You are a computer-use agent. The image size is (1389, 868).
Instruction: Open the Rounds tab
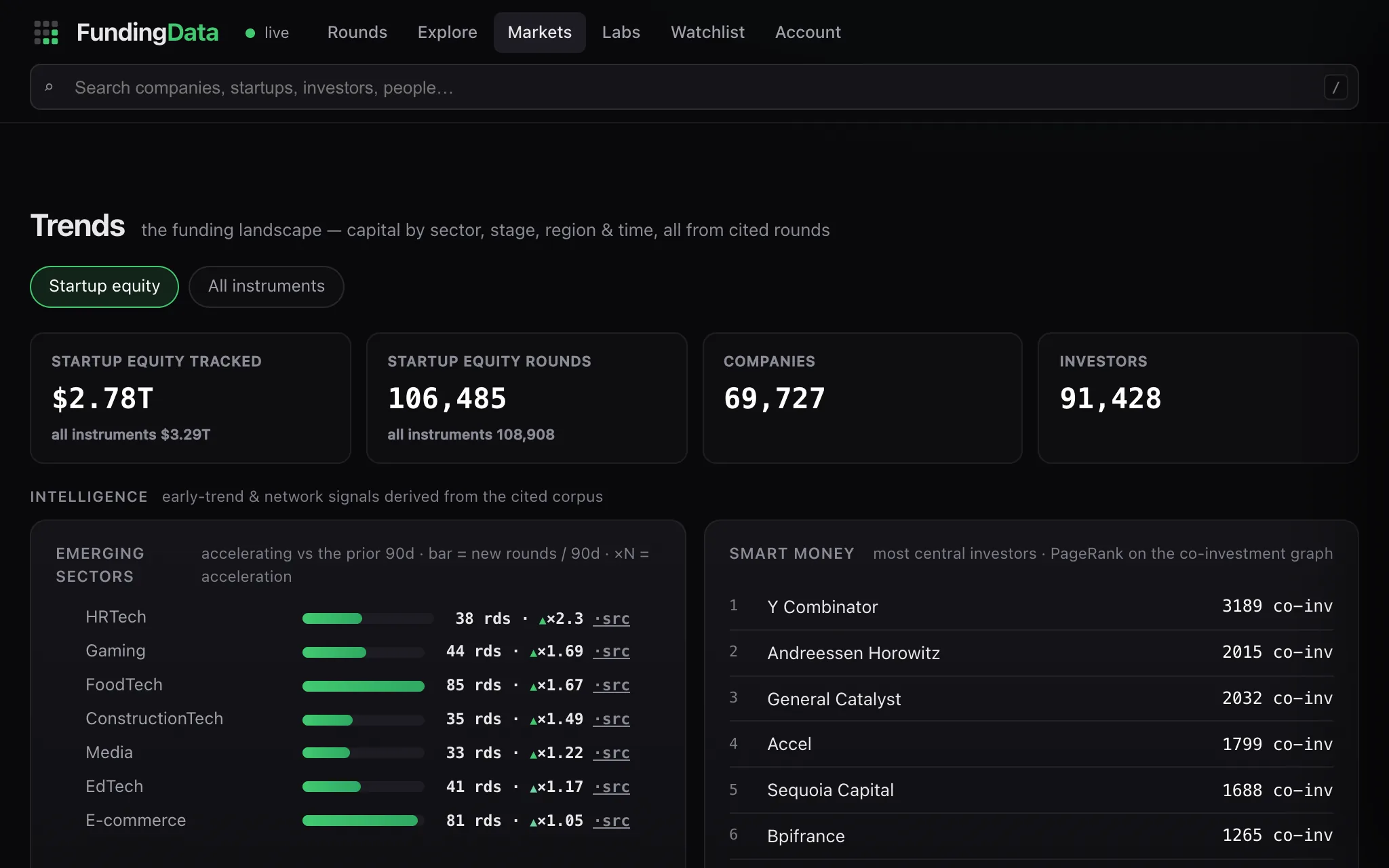[357, 33]
